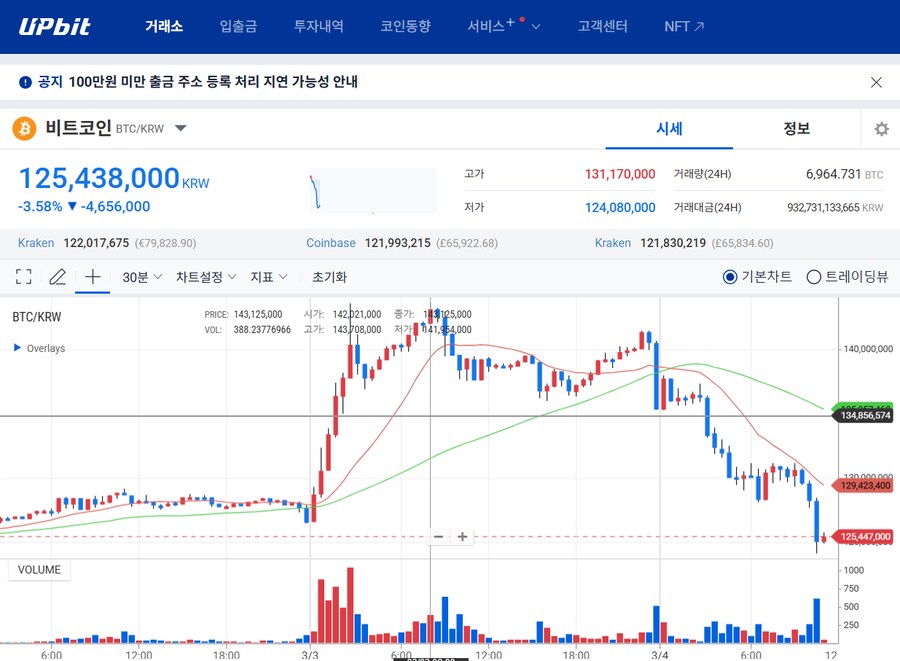Select the 기본차트 radio button
The width and height of the screenshot is (900, 661).
point(730,277)
